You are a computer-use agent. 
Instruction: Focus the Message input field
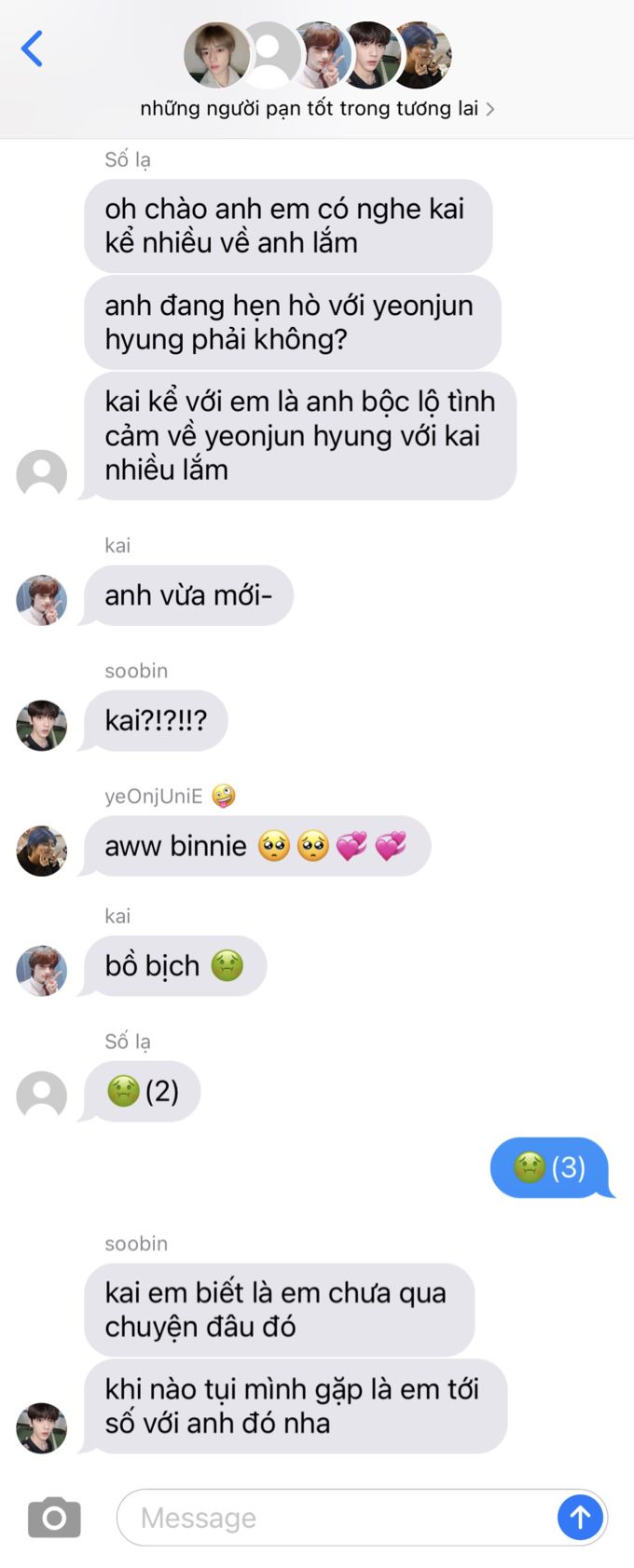337,1518
